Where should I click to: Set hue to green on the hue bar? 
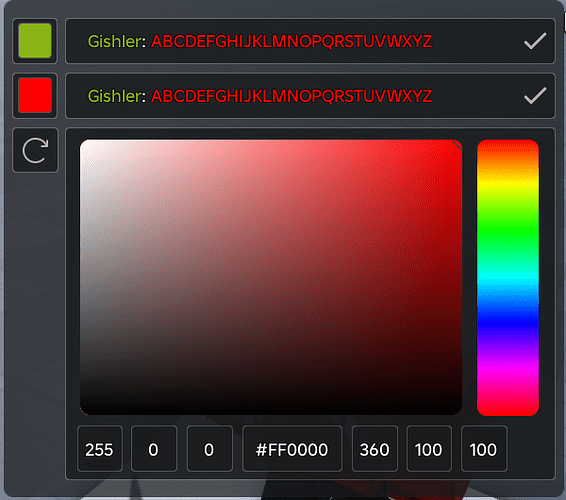click(x=508, y=231)
